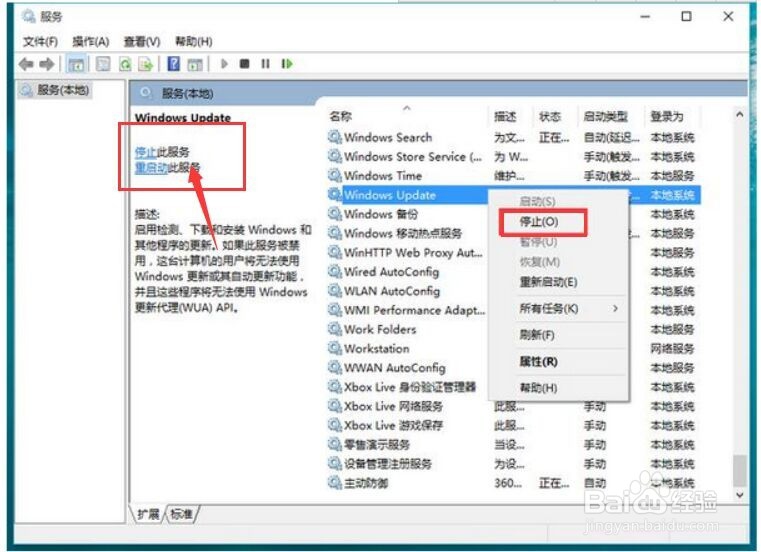
Task: Select the Xbox Live 身份验证管理器 row
Action: coord(513,387)
